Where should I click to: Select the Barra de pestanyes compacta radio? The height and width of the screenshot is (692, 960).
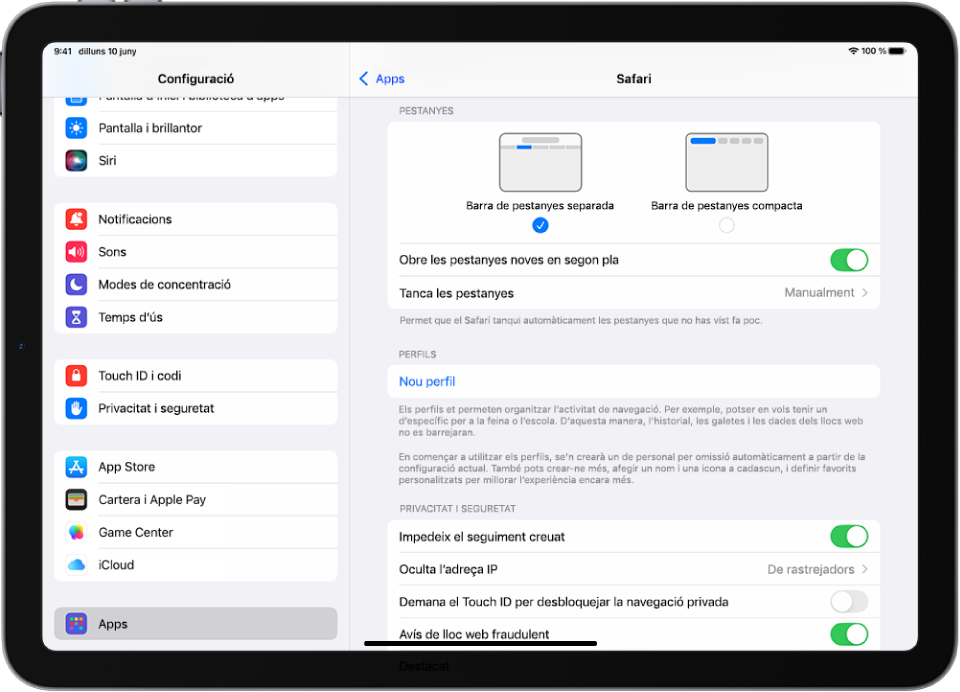click(x=726, y=225)
